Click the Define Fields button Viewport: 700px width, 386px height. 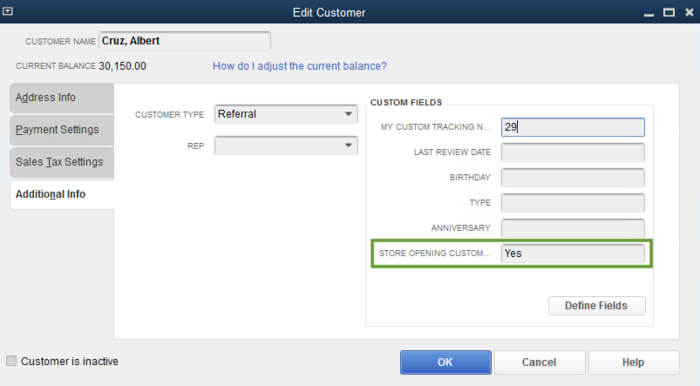click(596, 306)
